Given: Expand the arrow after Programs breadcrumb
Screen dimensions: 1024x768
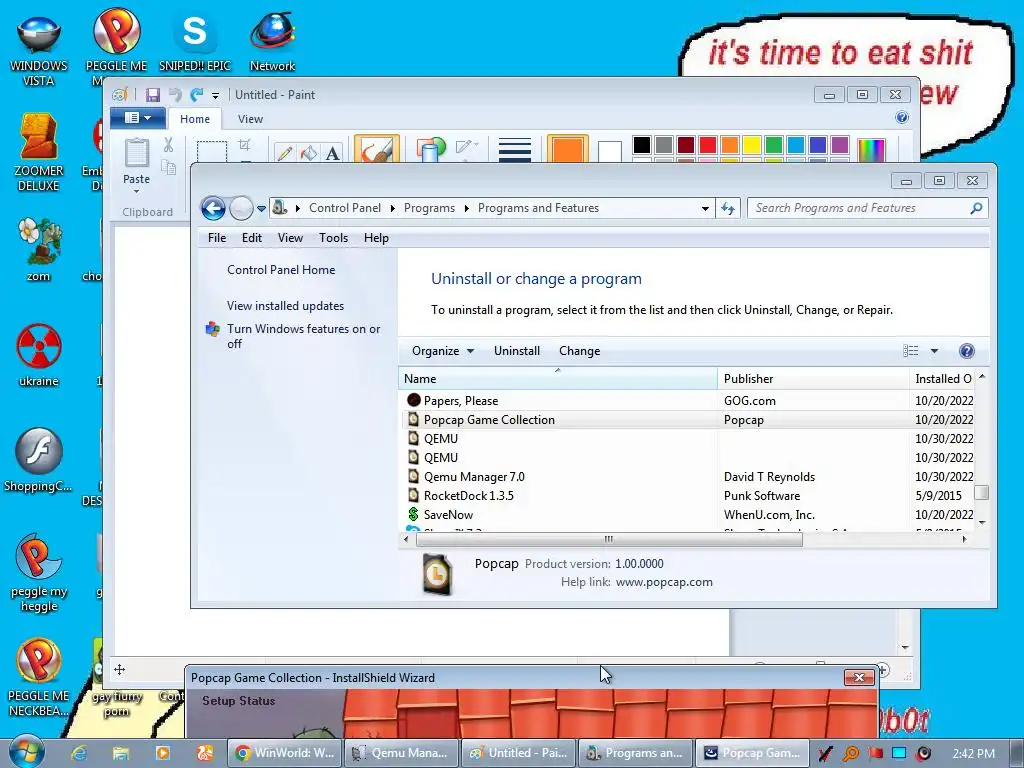Looking at the screenshot, I should tap(466, 208).
